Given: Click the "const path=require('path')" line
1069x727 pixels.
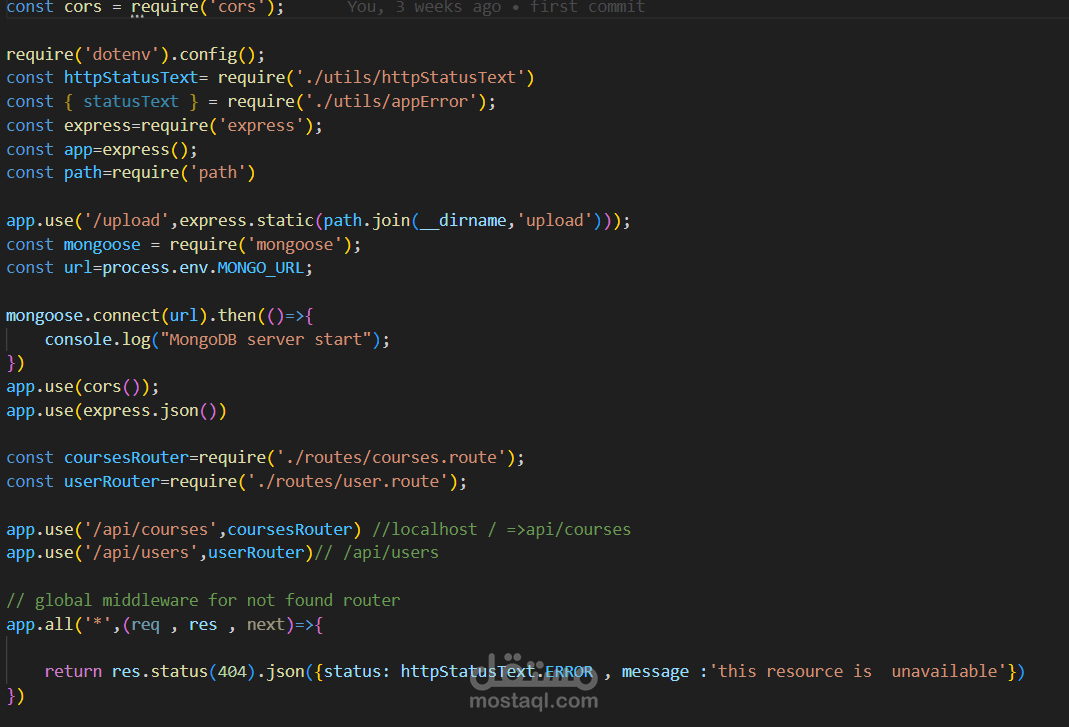Looking at the screenshot, I should tap(131, 173).
